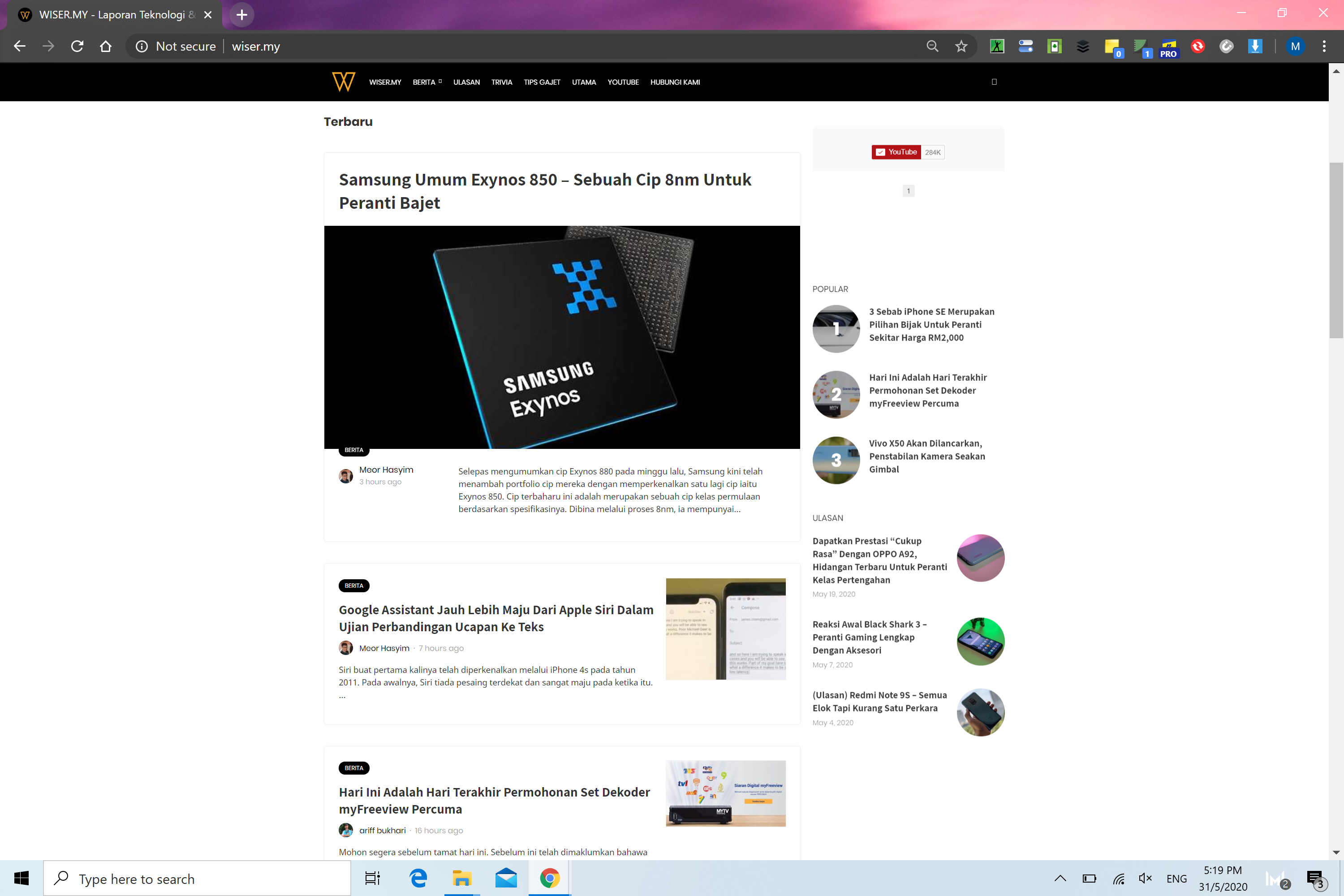Open the blue download arrow extension
This screenshot has height=896, width=1344.
pos(1255,46)
